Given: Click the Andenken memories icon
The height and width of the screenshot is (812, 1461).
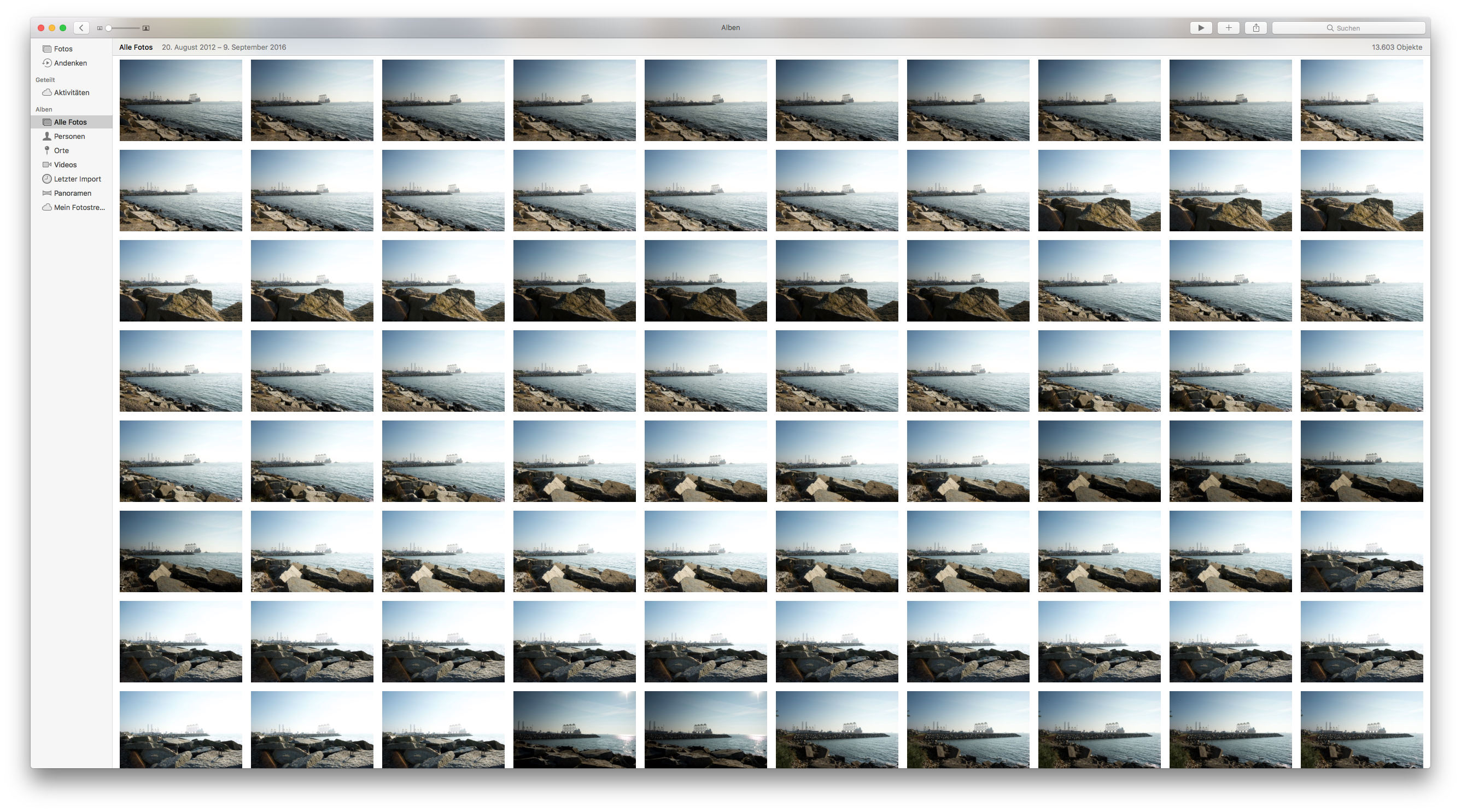Looking at the screenshot, I should [47, 63].
